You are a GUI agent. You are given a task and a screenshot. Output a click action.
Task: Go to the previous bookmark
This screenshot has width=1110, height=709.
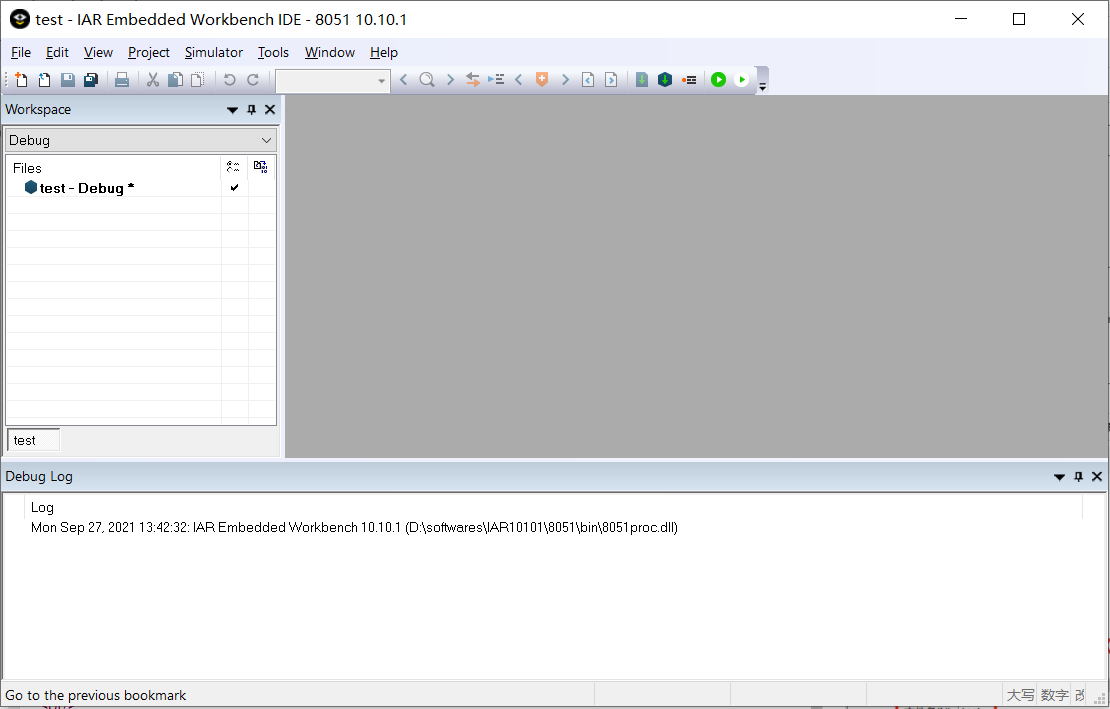click(519, 80)
